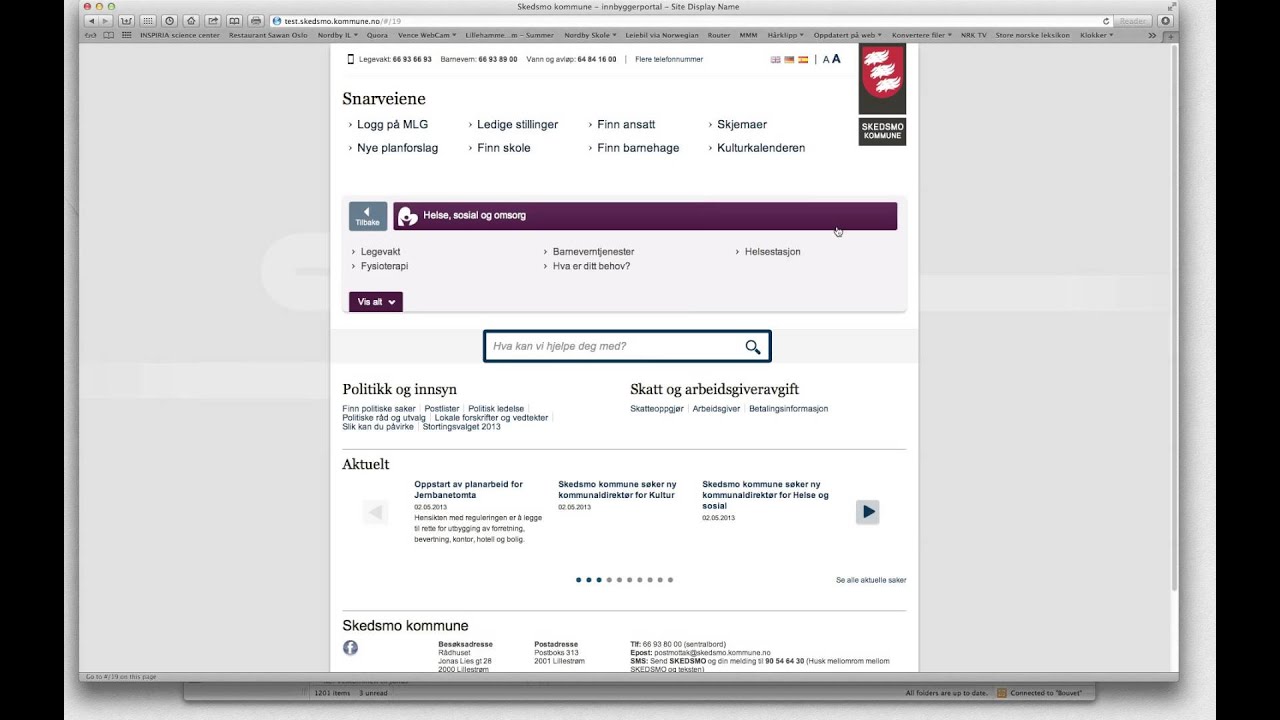Click the Helse, sosial og omsorg header
Screen dimensions: 1280x720
(645, 216)
